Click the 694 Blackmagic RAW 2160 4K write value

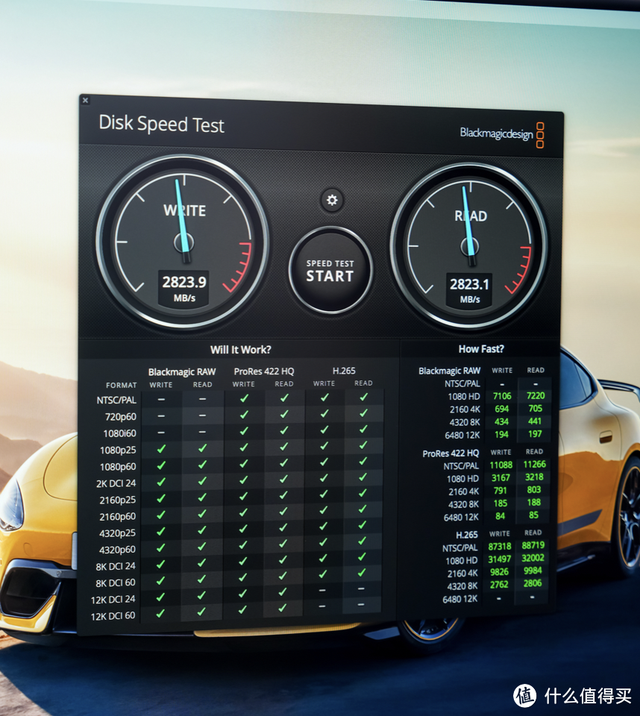pyautogui.click(x=502, y=409)
